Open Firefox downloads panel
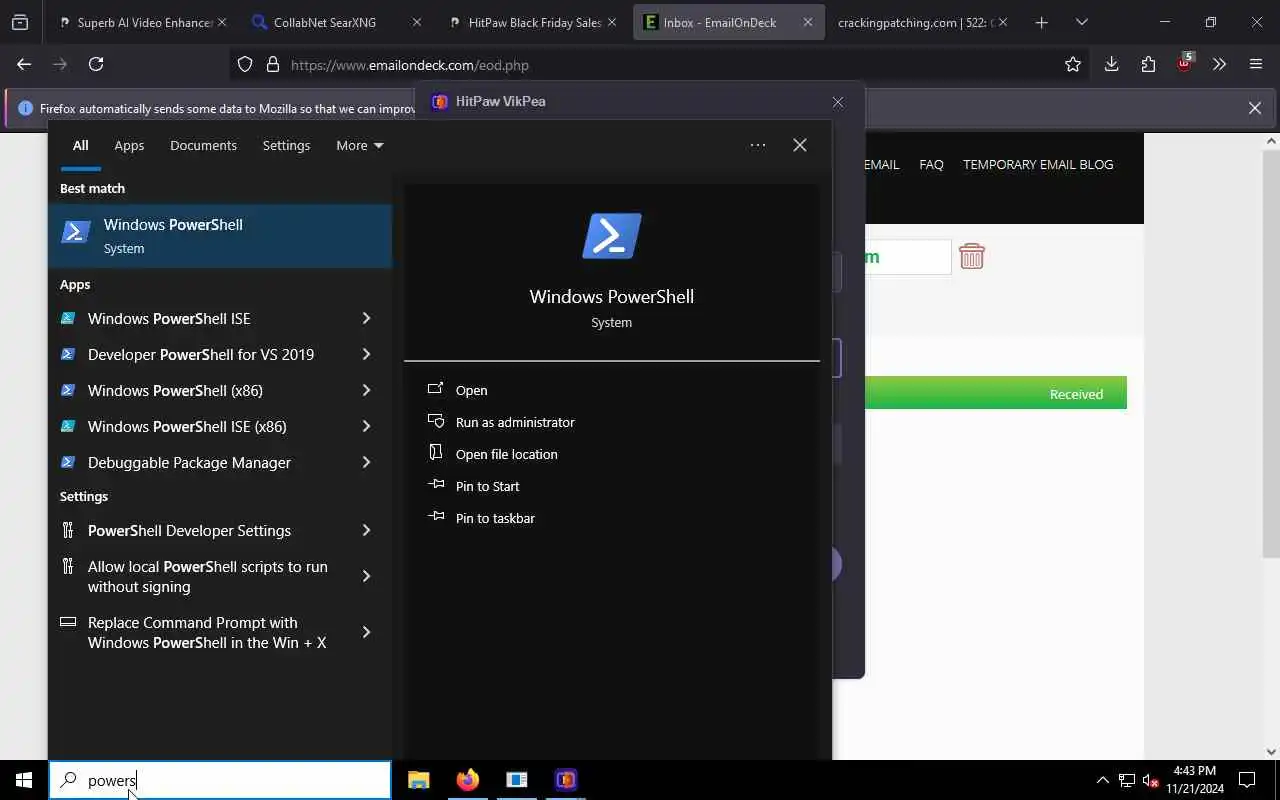This screenshot has width=1280, height=800. pos(1111,64)
